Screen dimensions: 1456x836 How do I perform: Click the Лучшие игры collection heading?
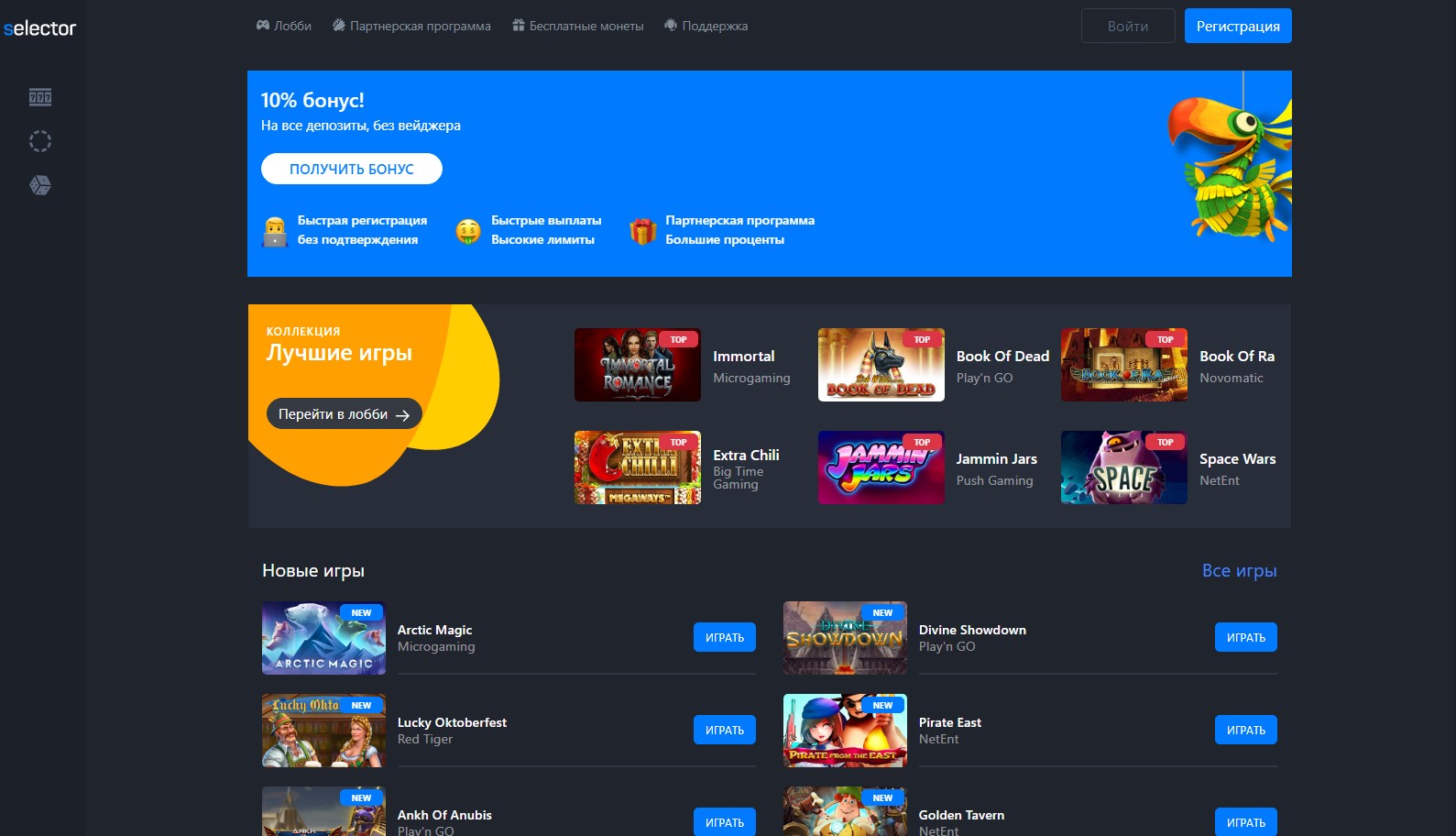coord(339,353)
